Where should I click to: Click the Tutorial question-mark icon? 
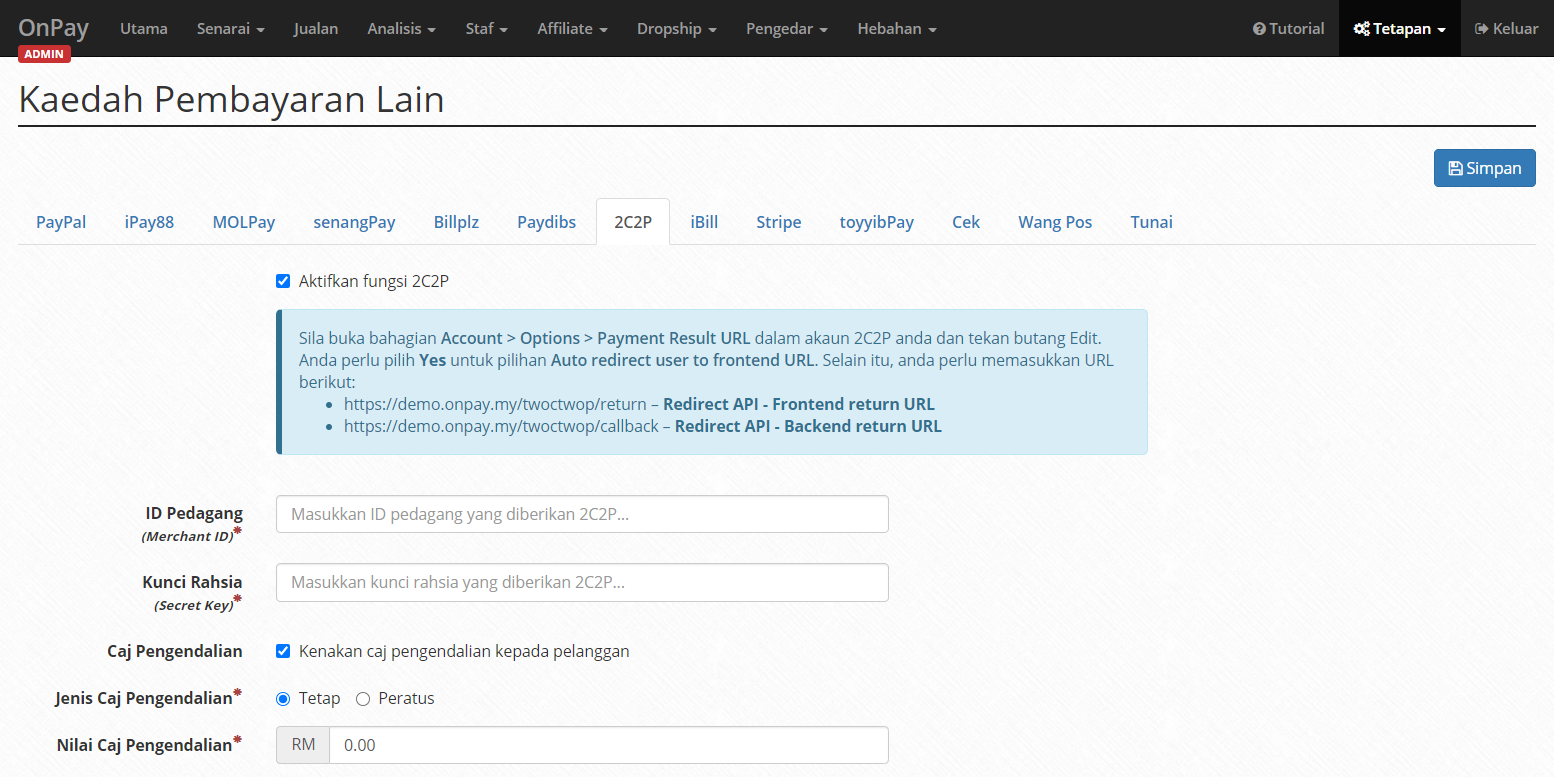[x=1259, y=29]
